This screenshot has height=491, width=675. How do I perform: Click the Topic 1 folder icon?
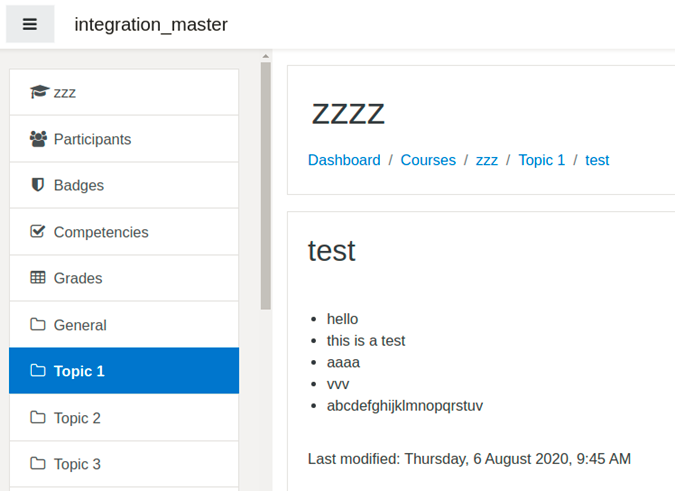coord(38,371)
